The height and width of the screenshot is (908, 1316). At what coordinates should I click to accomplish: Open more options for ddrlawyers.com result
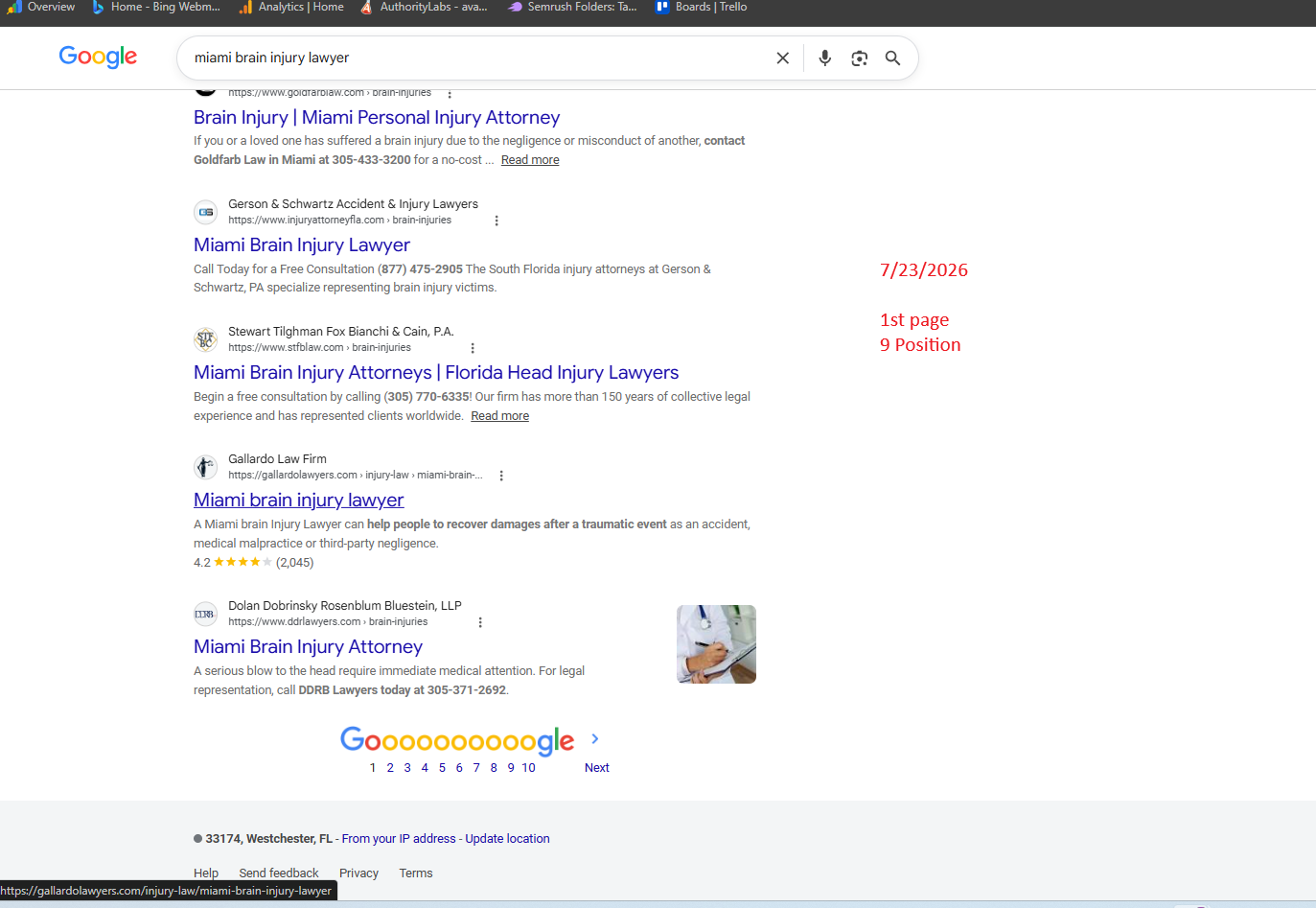[x=480, y=622]
